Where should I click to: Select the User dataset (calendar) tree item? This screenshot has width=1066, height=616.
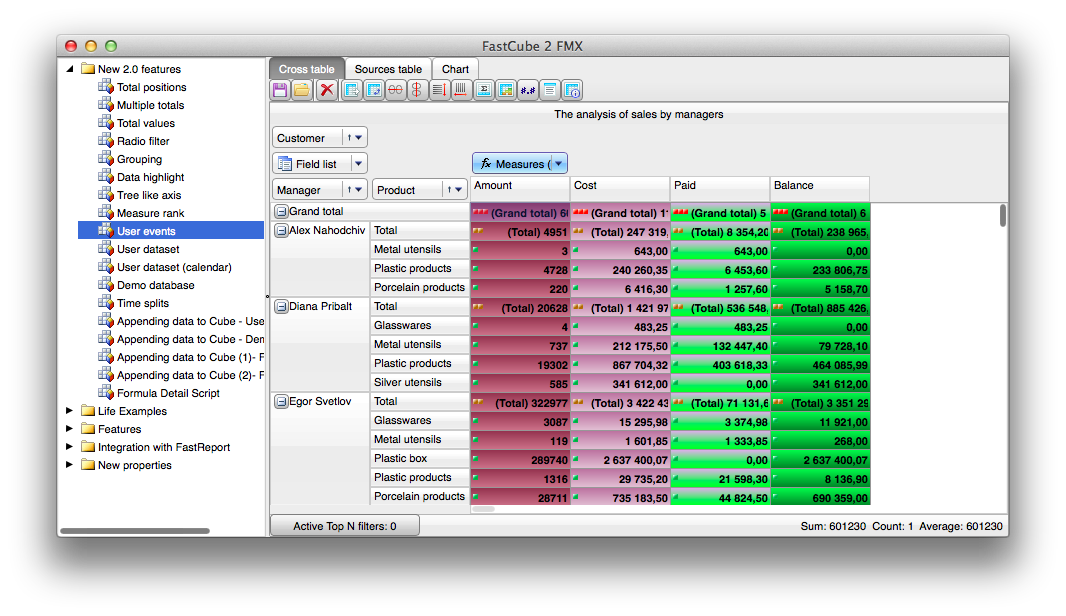tap(174, 267)
